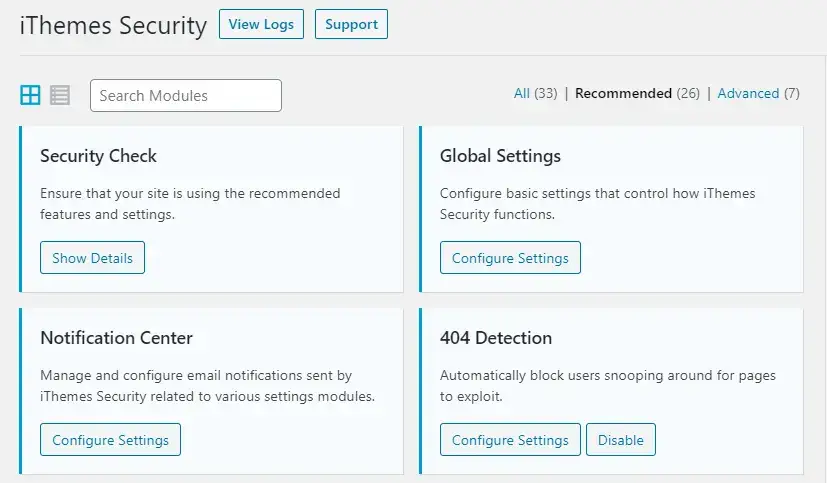The height and width of the screenshot is (483, 827).
Task: Click the 404 Detection card title
Action: coord(496,338)
